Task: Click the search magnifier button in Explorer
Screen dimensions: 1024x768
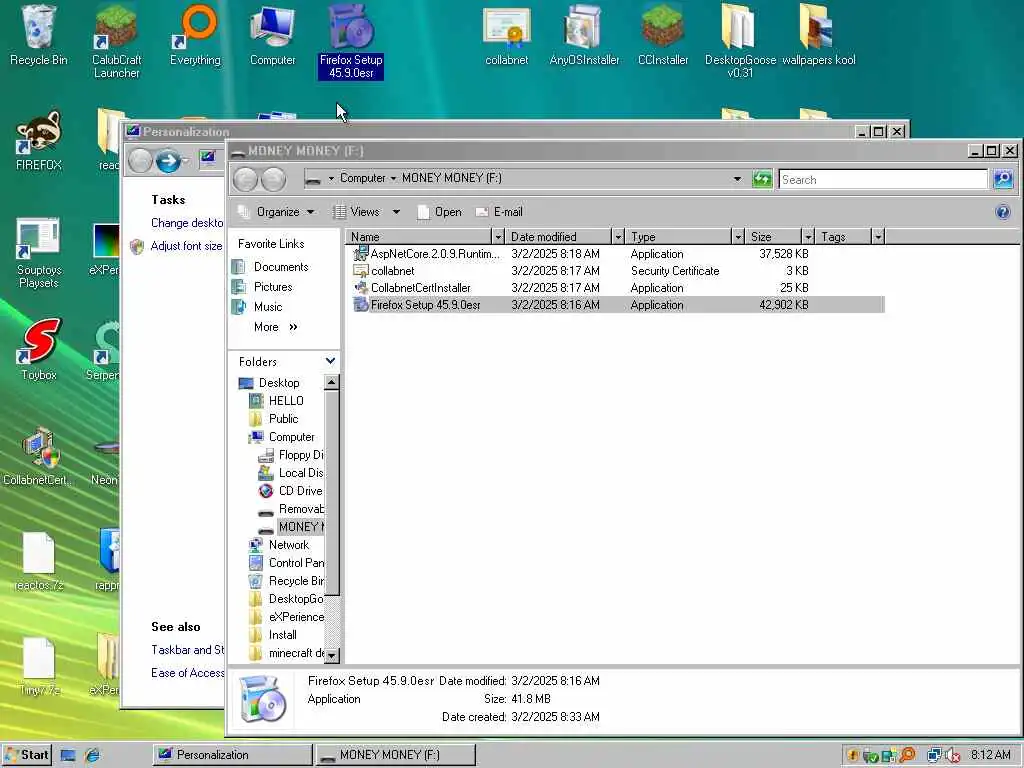Action: pyautogui.click(x=1003, y=179)
